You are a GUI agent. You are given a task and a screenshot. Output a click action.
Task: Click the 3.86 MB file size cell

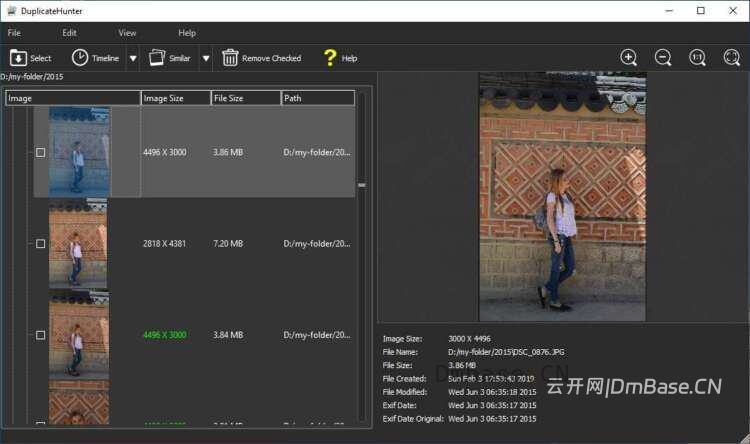[228, 152]
